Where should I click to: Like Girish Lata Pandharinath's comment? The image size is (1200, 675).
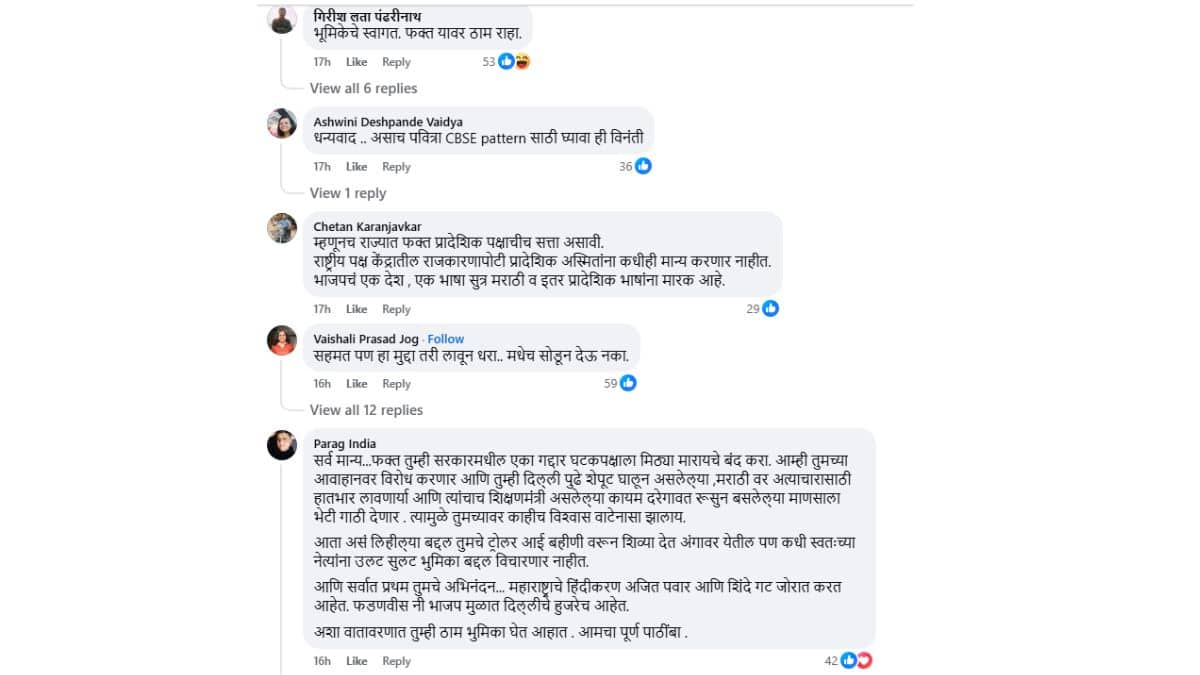coord(356,61)
